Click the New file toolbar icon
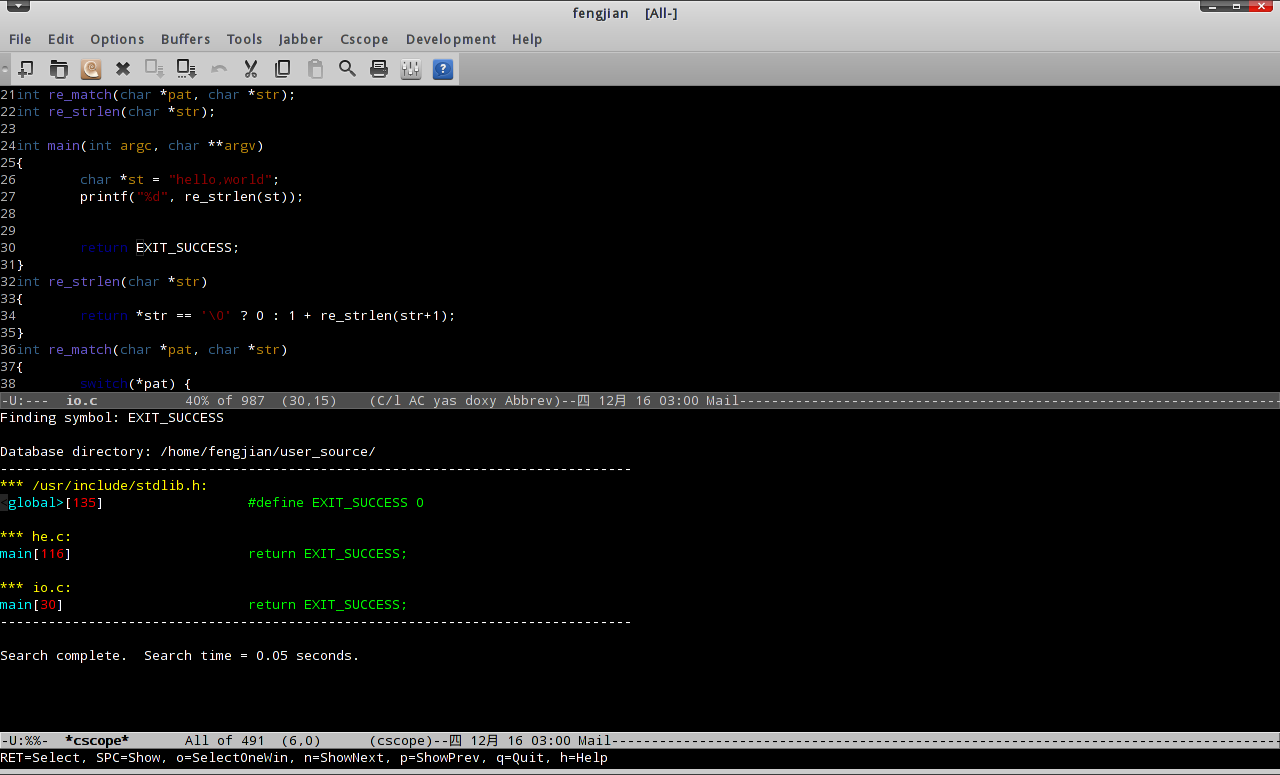This screenshot has height=775, width=1280. click(x=26, y=69)
